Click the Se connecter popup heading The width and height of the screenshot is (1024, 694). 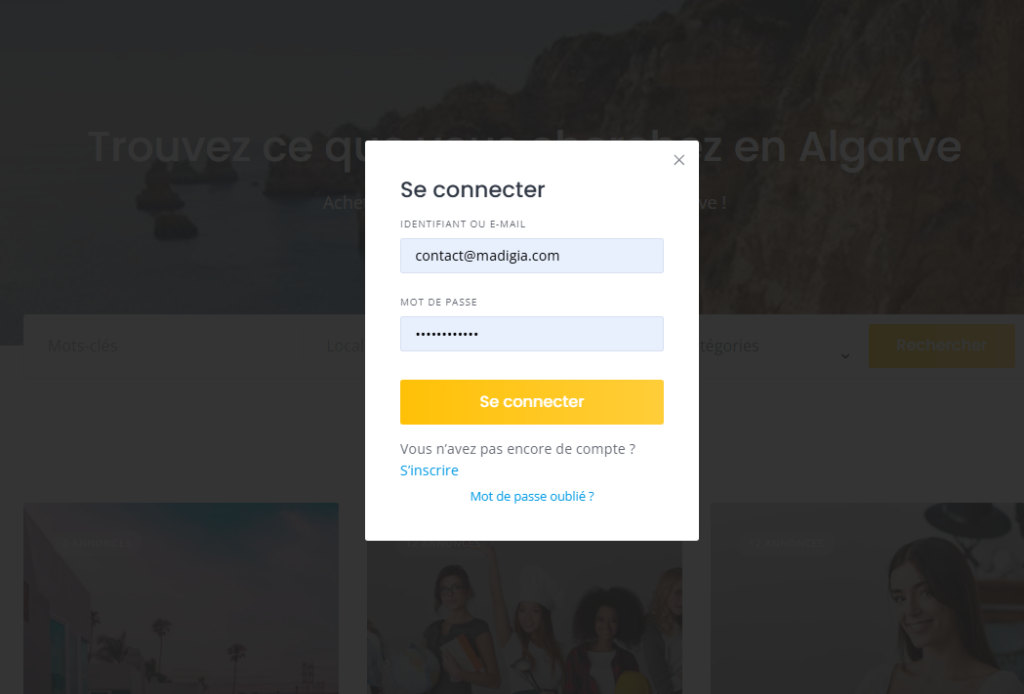472,189
